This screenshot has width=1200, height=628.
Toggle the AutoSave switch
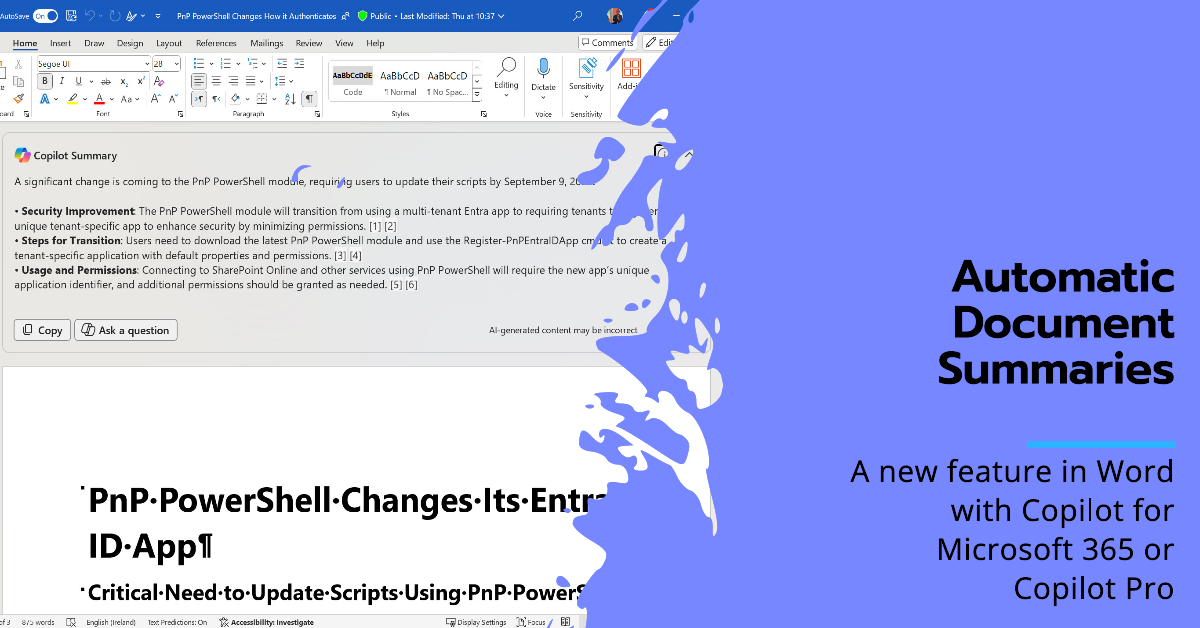point(45,16)
